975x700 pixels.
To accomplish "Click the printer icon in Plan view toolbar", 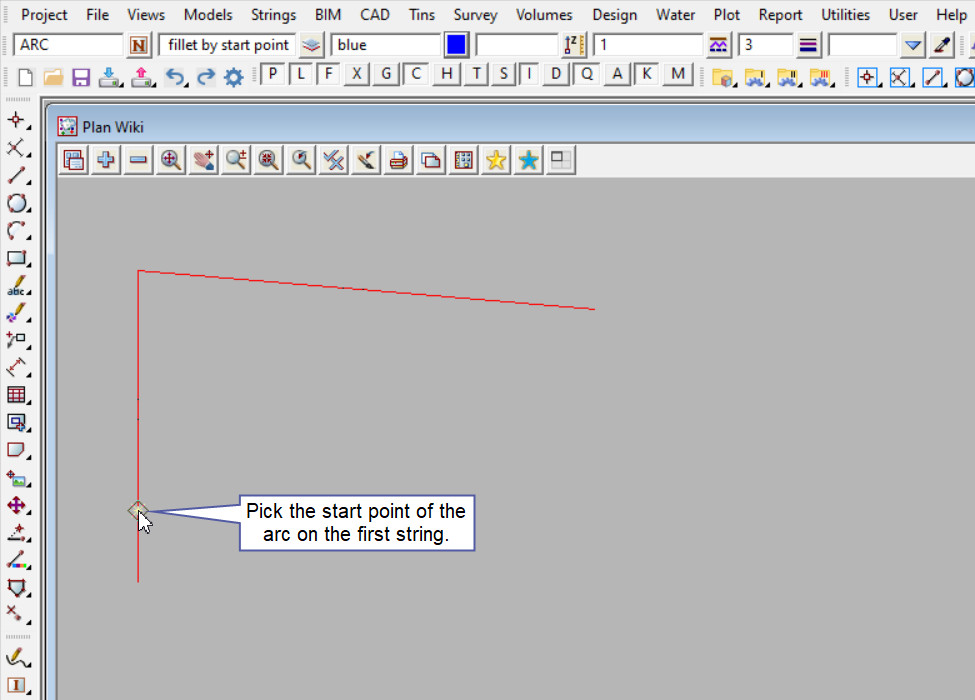I will (x=398, y=160).
